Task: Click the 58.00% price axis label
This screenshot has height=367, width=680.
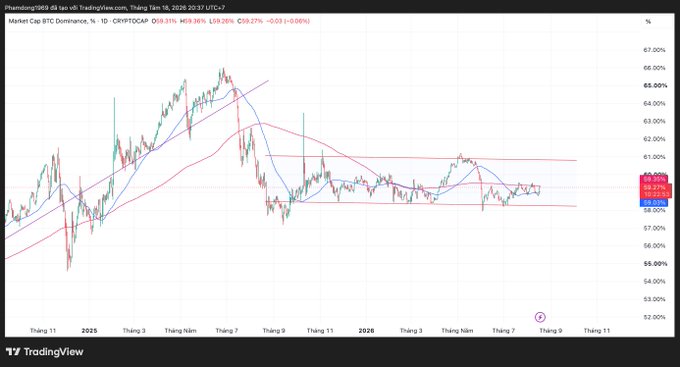Action: click(654, 210)
